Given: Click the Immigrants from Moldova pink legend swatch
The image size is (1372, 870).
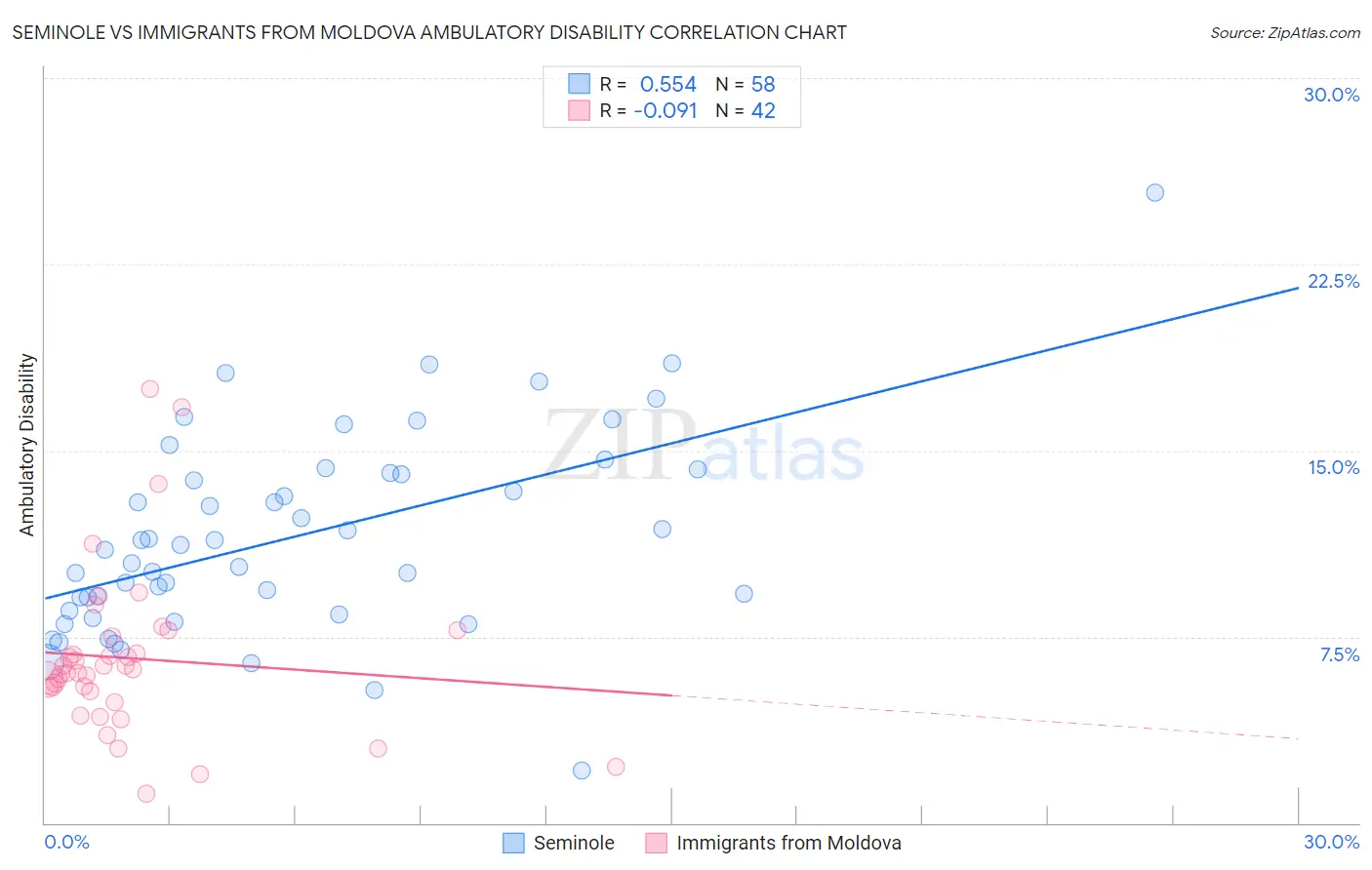Looking at the screenshot, I should click(x=657, y=843).
